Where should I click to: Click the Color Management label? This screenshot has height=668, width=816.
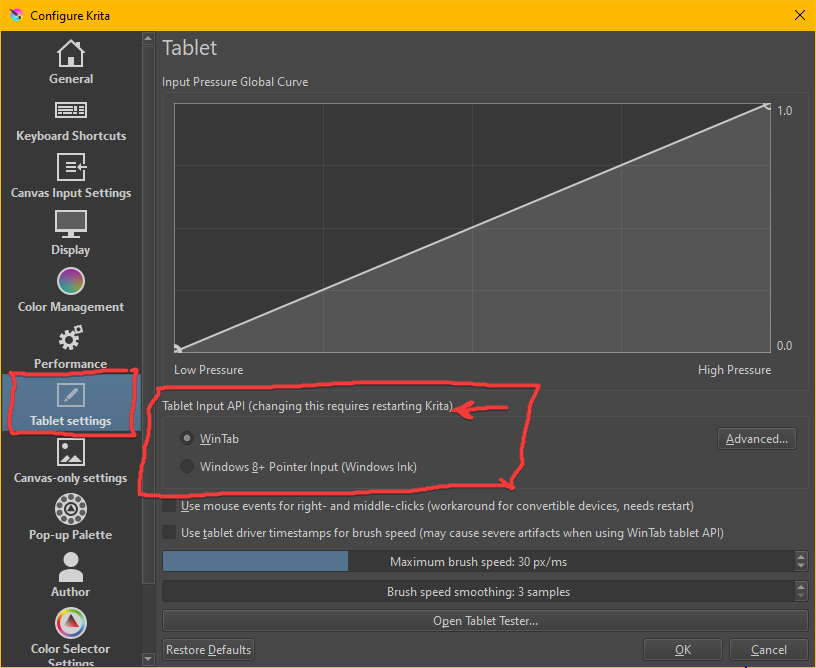tap(71, 307)
